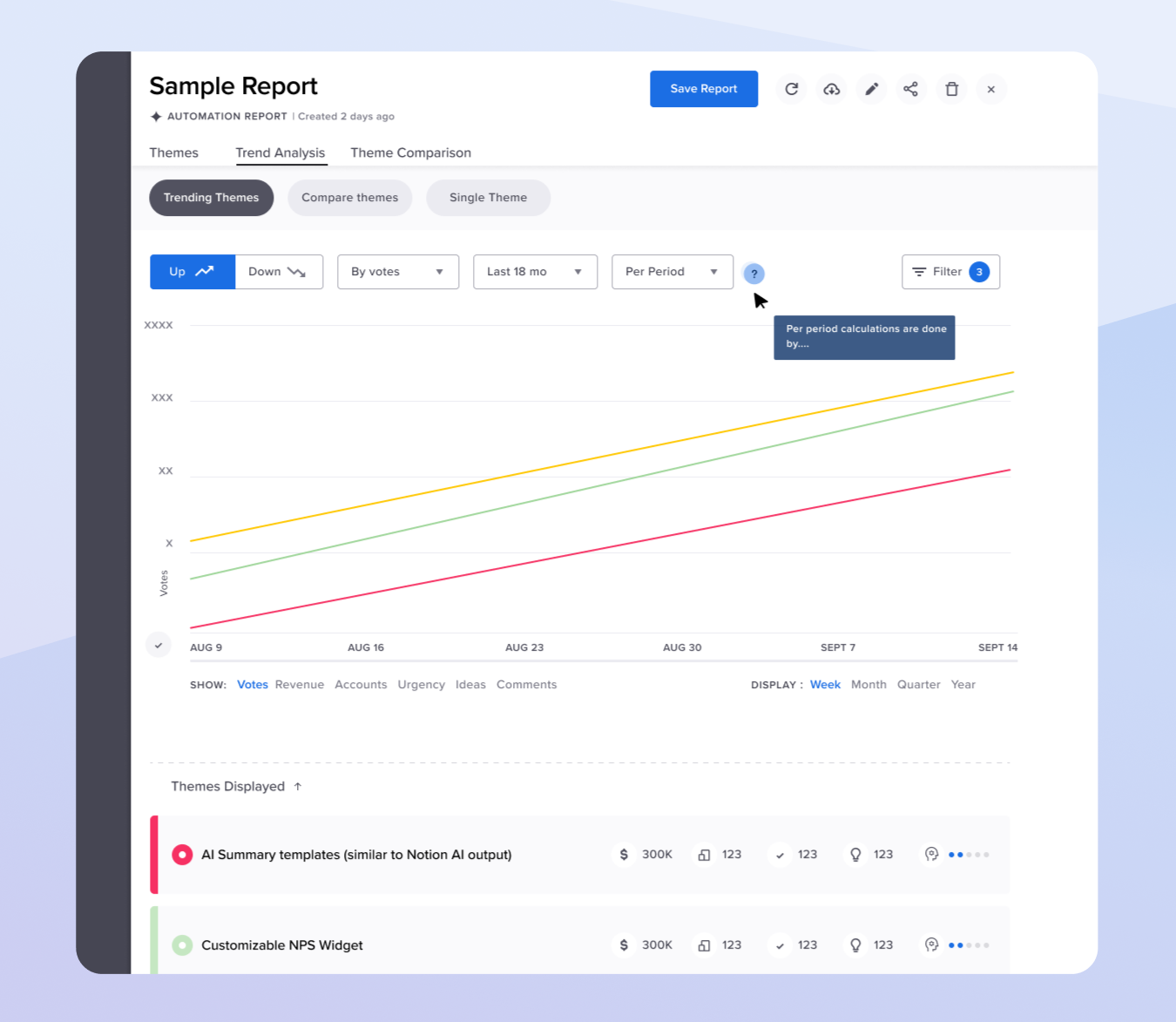Click the cloud download icon
The height and width of the screenshot is (1022, 1176).
[x=832, y=89]
